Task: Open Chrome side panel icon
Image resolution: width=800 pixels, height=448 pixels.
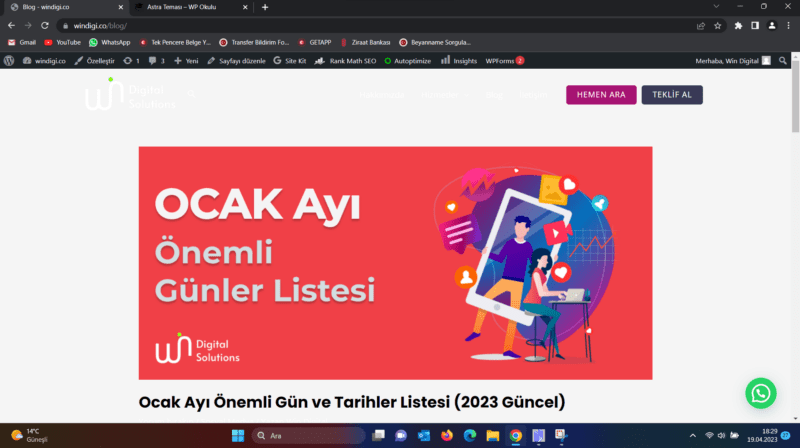Action: (755, 26)
